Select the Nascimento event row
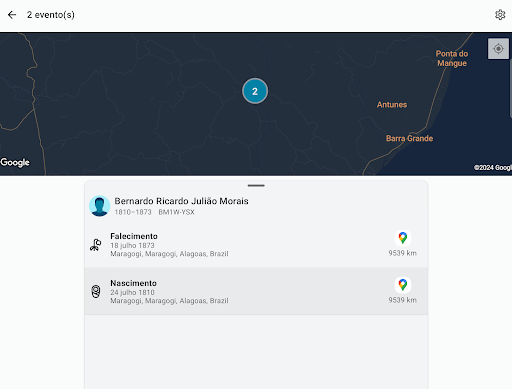 pos(256,291)
